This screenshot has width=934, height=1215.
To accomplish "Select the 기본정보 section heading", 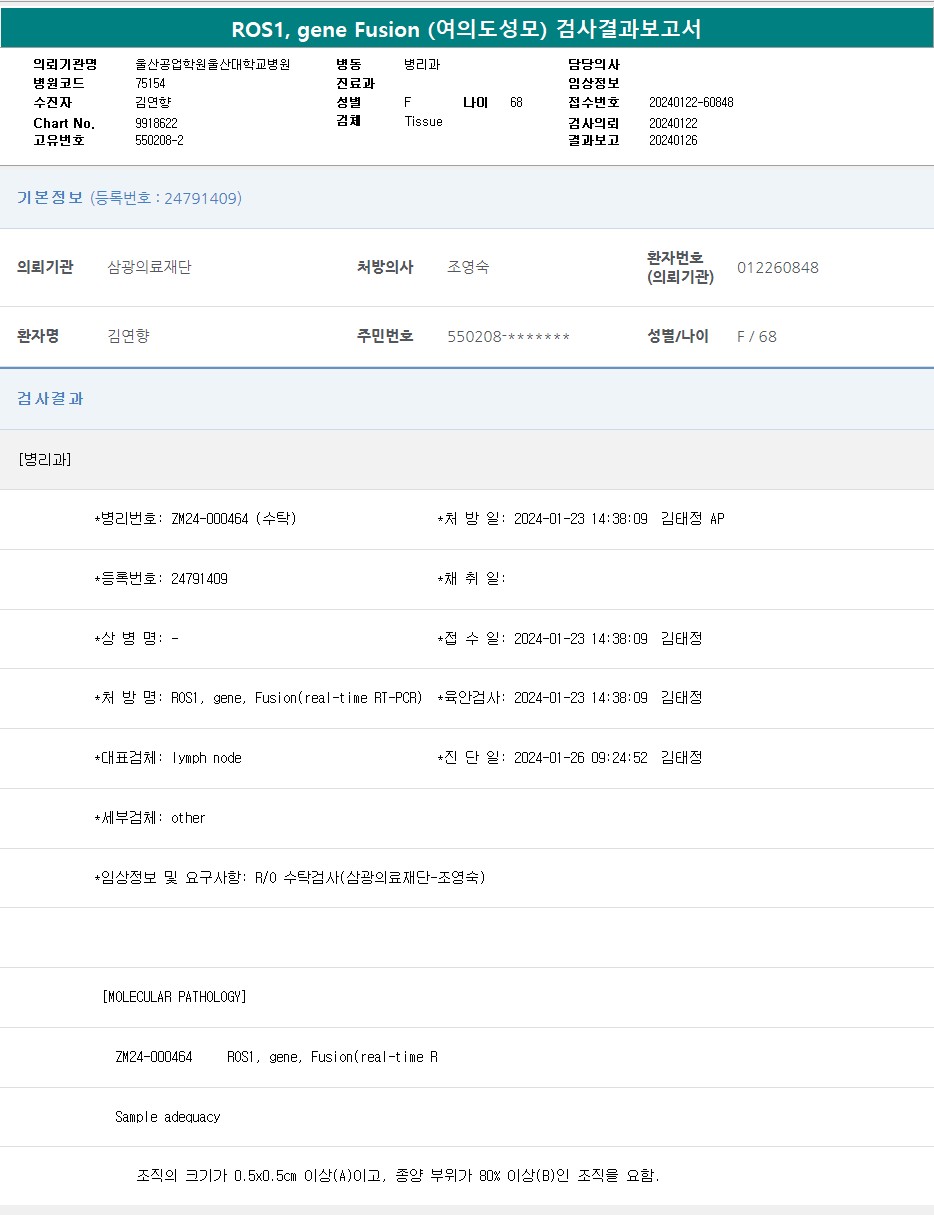I will (50, 198).
